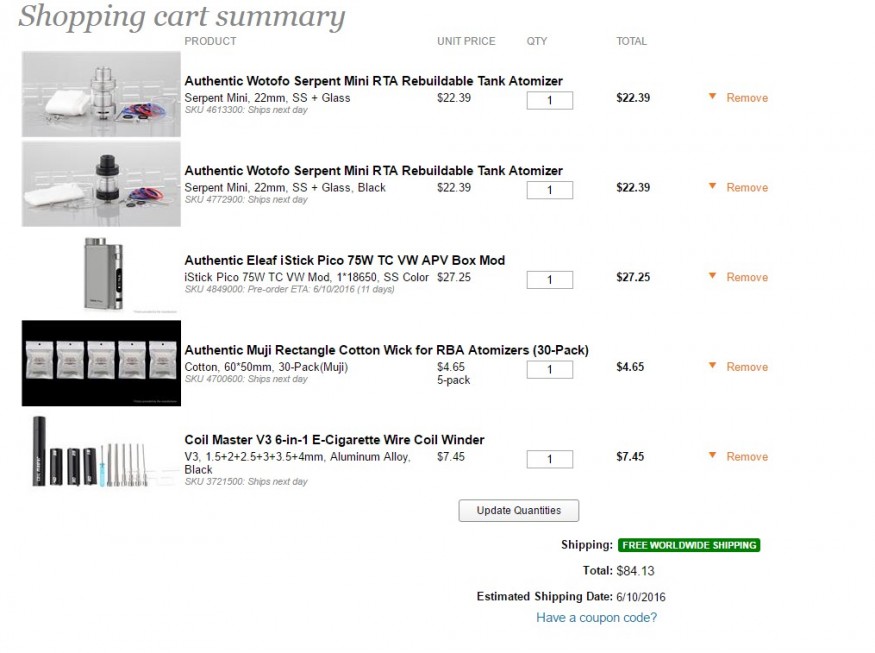View the iStick Pico box mod image

pyautogui.click(x=101, y=274)
